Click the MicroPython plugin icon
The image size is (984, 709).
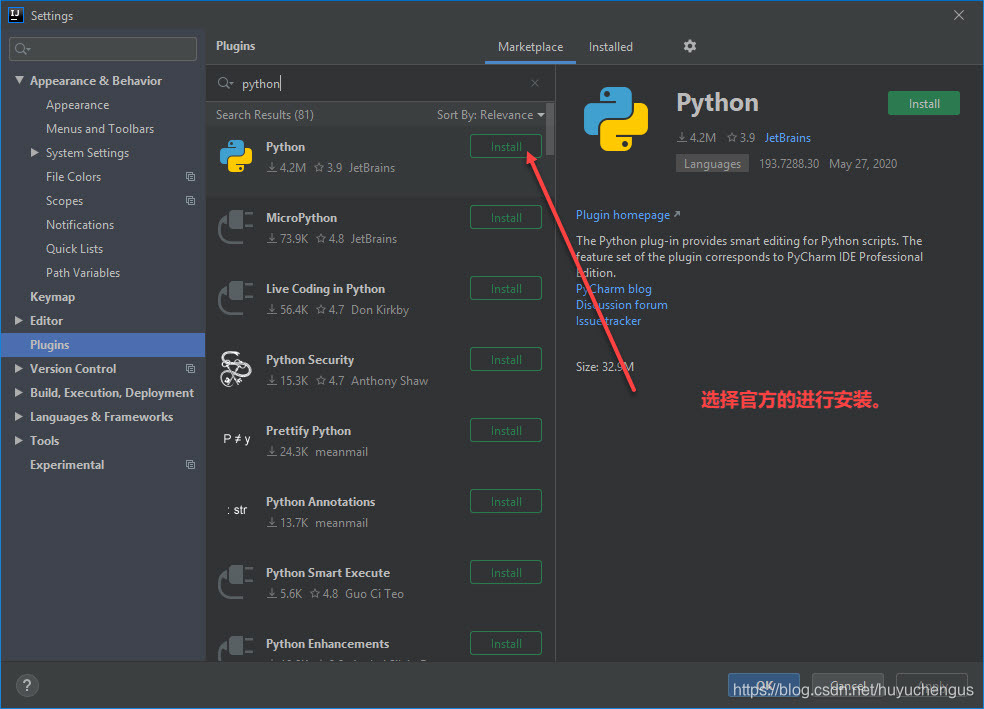pyautogui.click(x=236, y=227)
